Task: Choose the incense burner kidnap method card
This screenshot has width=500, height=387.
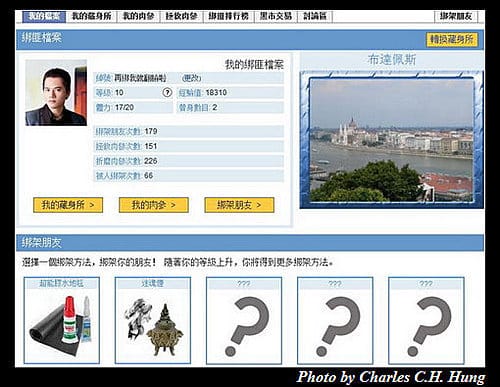Action: tap(153, 320)
